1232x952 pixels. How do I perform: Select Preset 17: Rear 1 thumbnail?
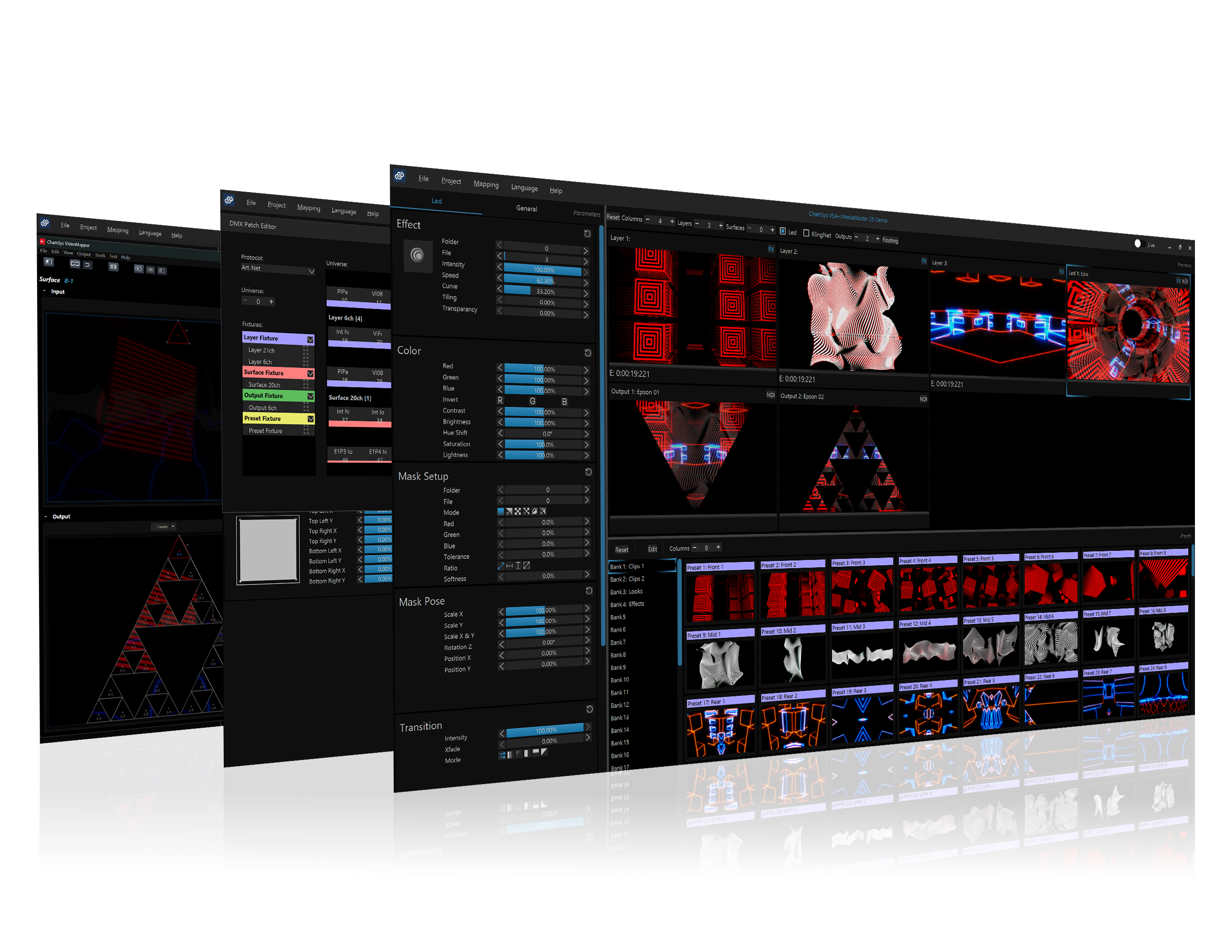(x=720, y=727)
